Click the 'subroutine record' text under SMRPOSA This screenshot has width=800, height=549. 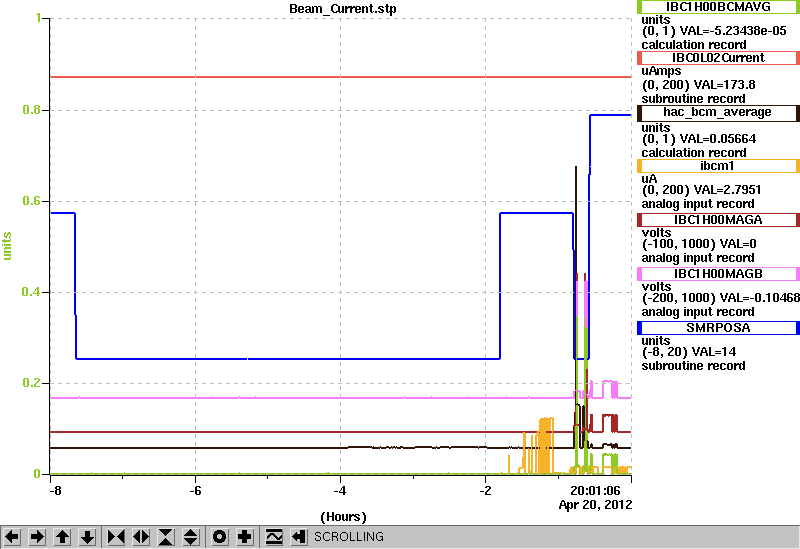[693, 366]
